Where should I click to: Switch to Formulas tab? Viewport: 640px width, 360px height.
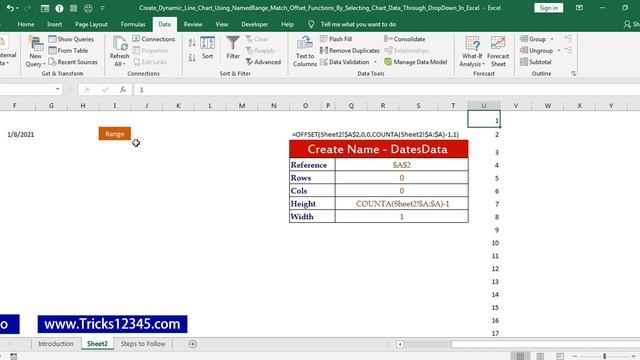(x=133, y=24)
